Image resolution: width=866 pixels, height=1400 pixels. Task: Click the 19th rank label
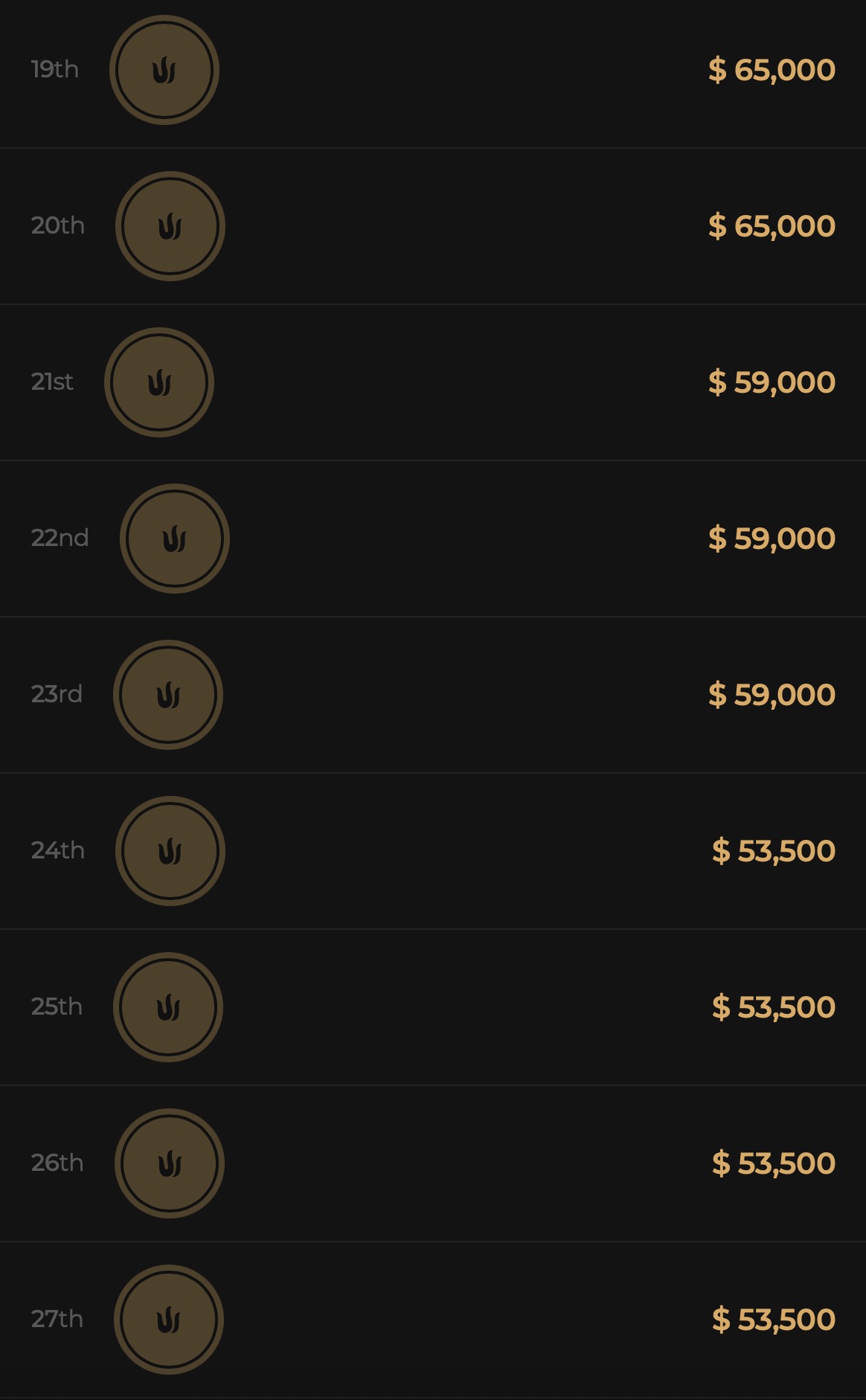pyautogui.click(x=55, y=70)
